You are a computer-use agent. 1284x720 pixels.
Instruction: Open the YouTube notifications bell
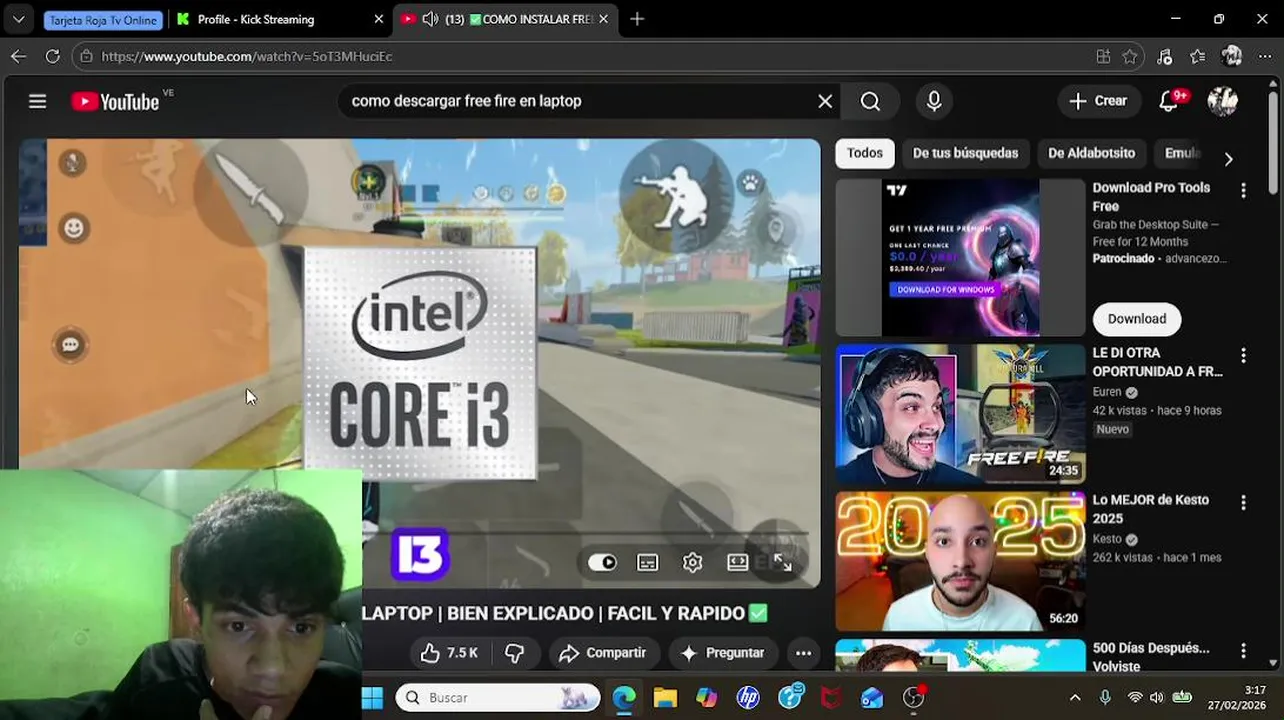pos(1169,101)
